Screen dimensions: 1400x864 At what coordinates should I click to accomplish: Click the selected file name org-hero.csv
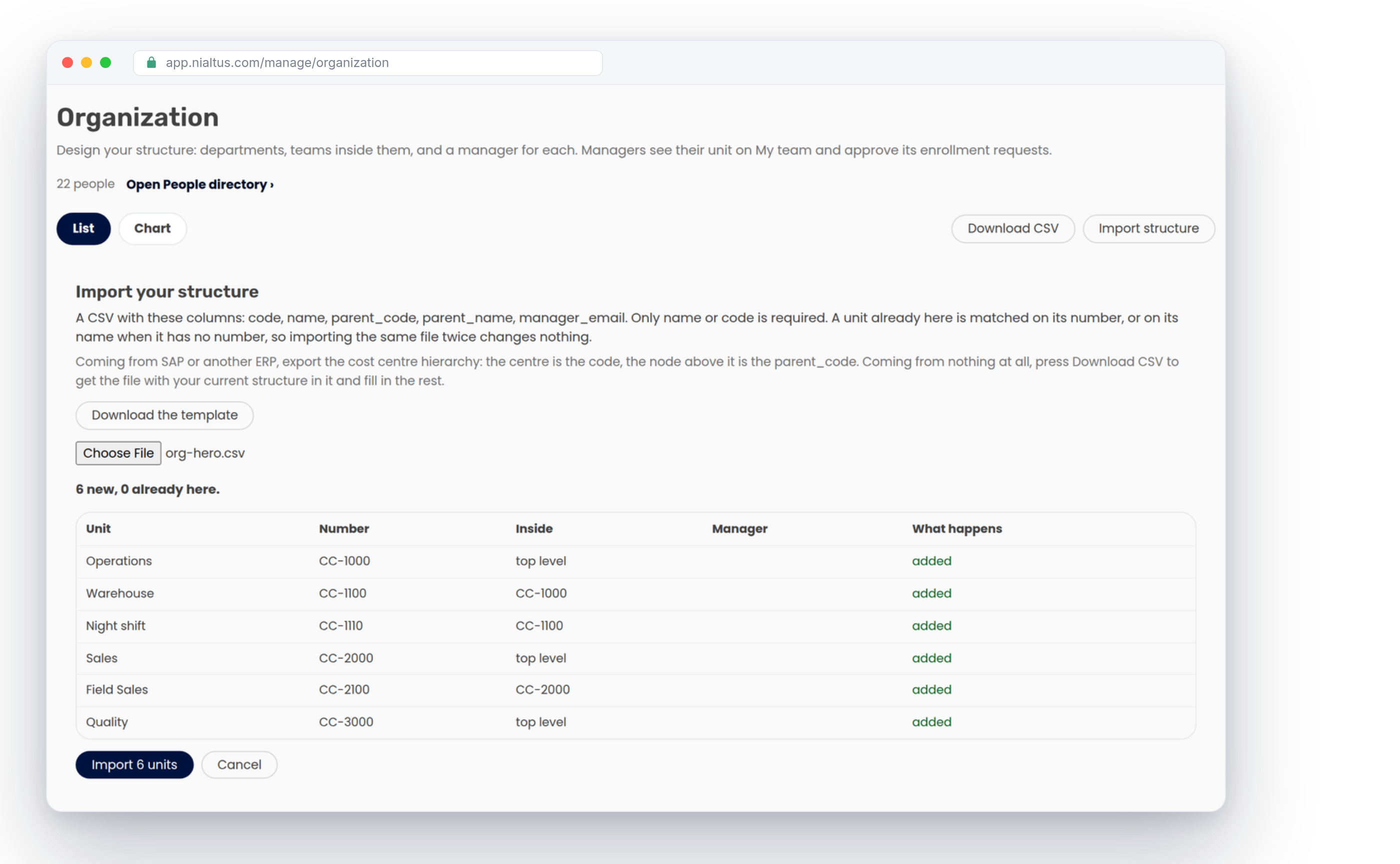tap(205, 453)
